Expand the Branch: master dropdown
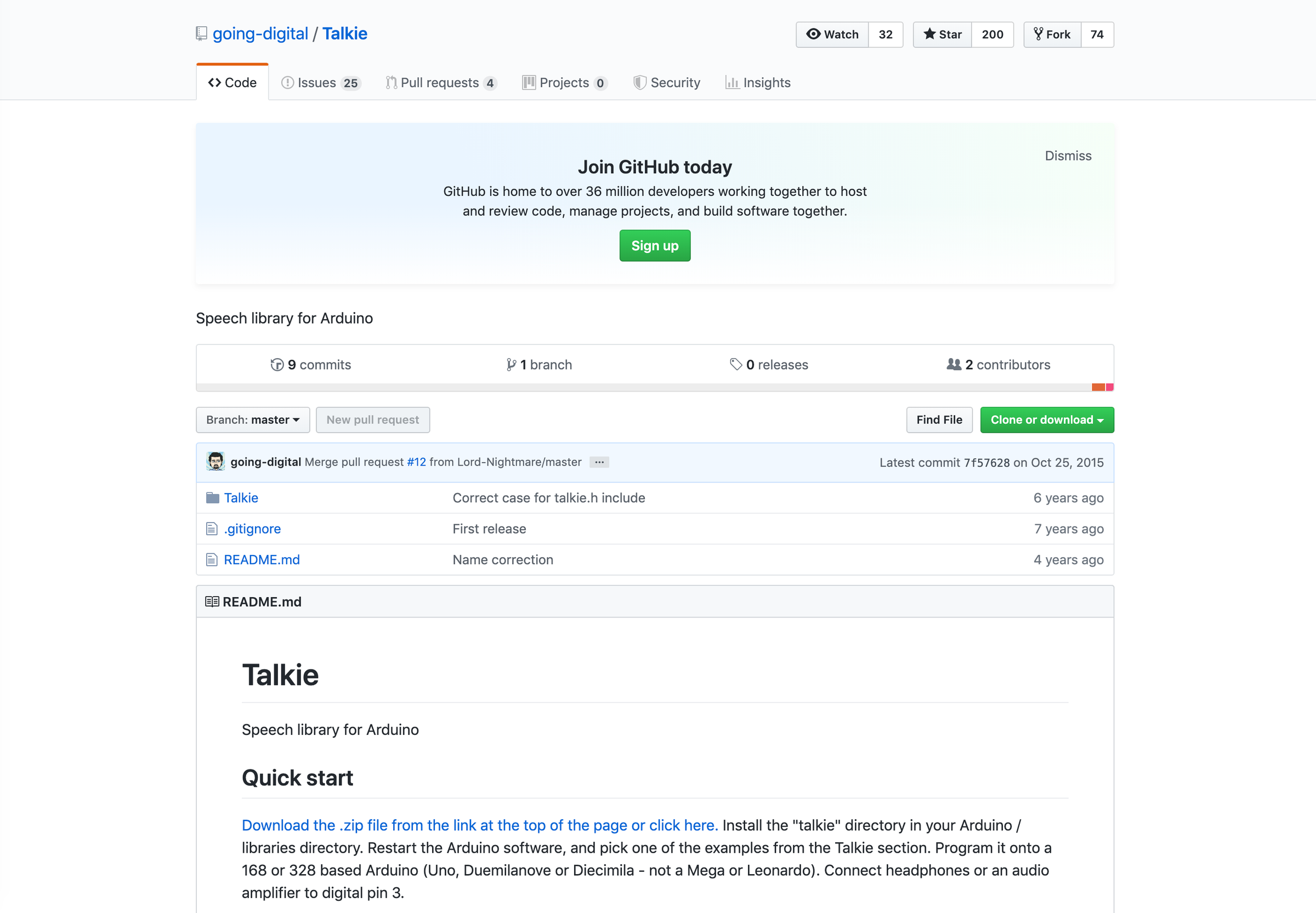This screenshot has width=1316, height=913. pos(253,420)
